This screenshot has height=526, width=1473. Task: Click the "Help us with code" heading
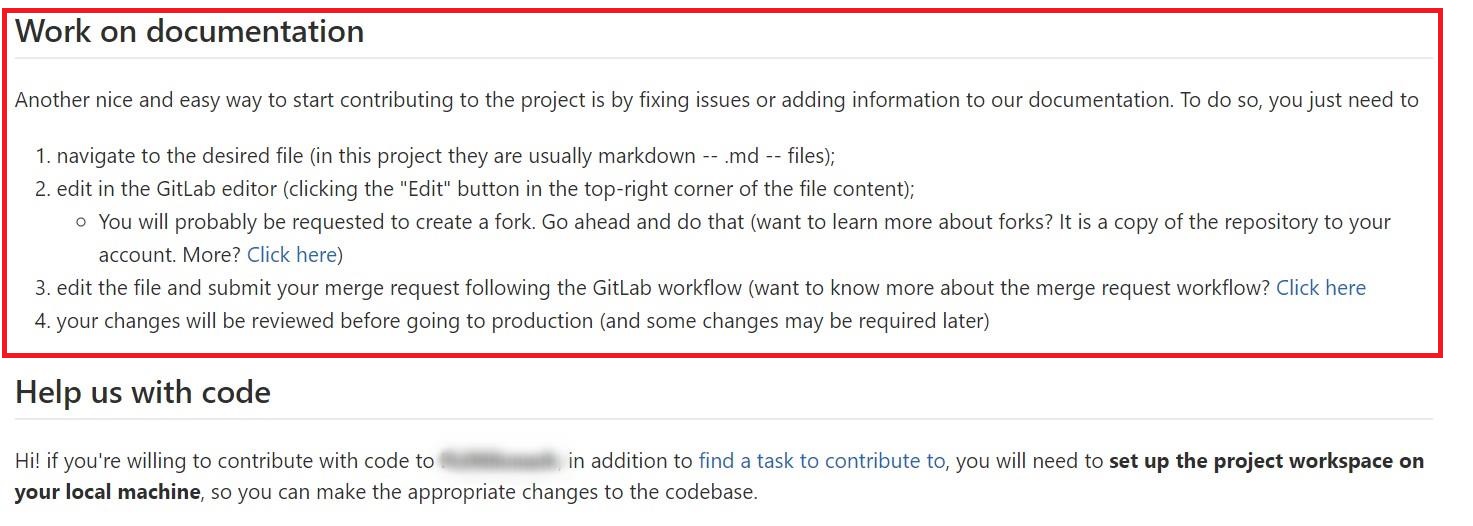click(x=143, y=392)
